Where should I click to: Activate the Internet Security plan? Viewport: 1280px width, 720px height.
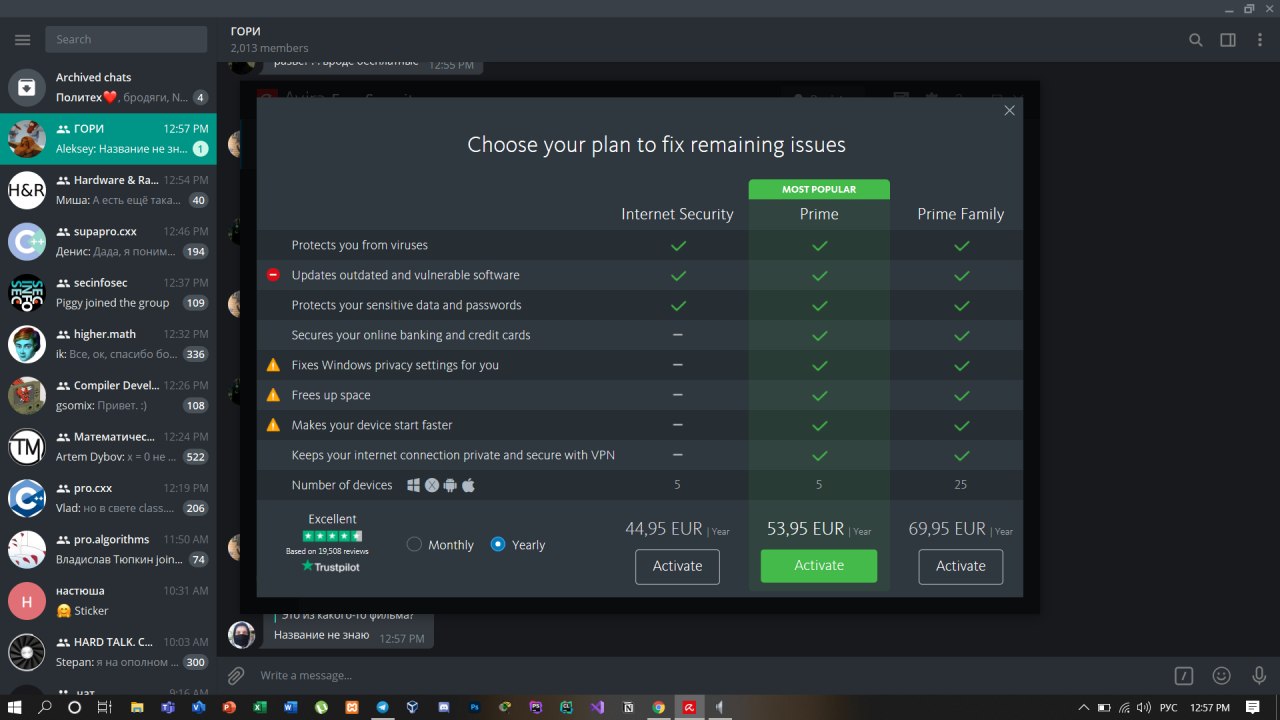pos(677,566)
